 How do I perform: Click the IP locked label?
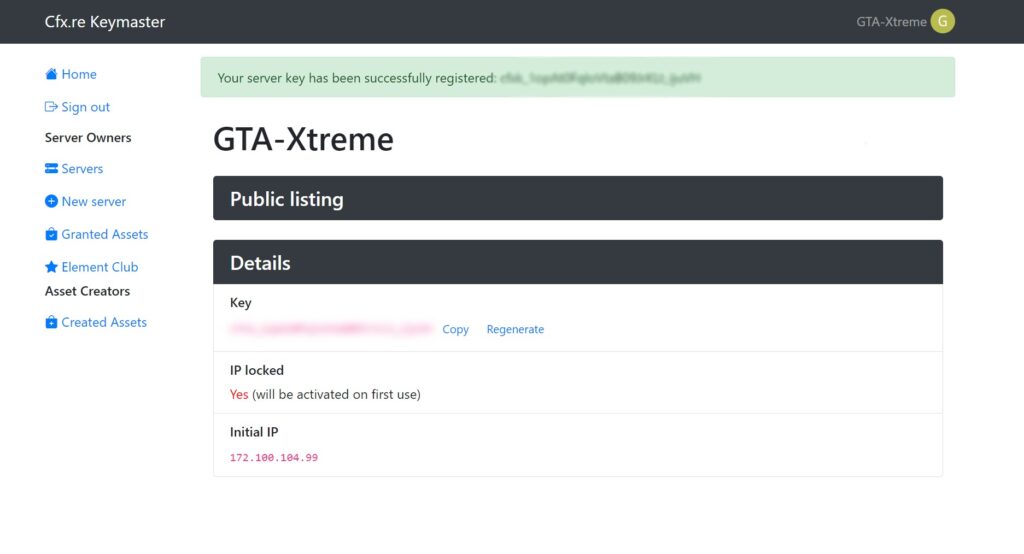[x=257, y=370]
